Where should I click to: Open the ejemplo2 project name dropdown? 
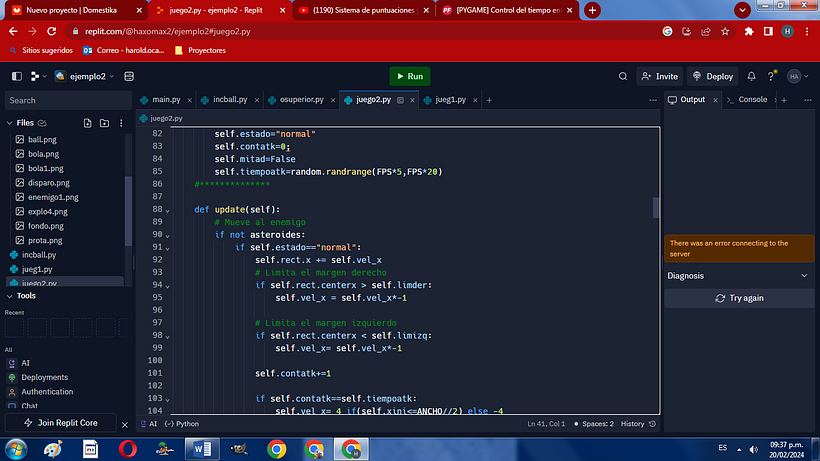(x=85, y=76)
